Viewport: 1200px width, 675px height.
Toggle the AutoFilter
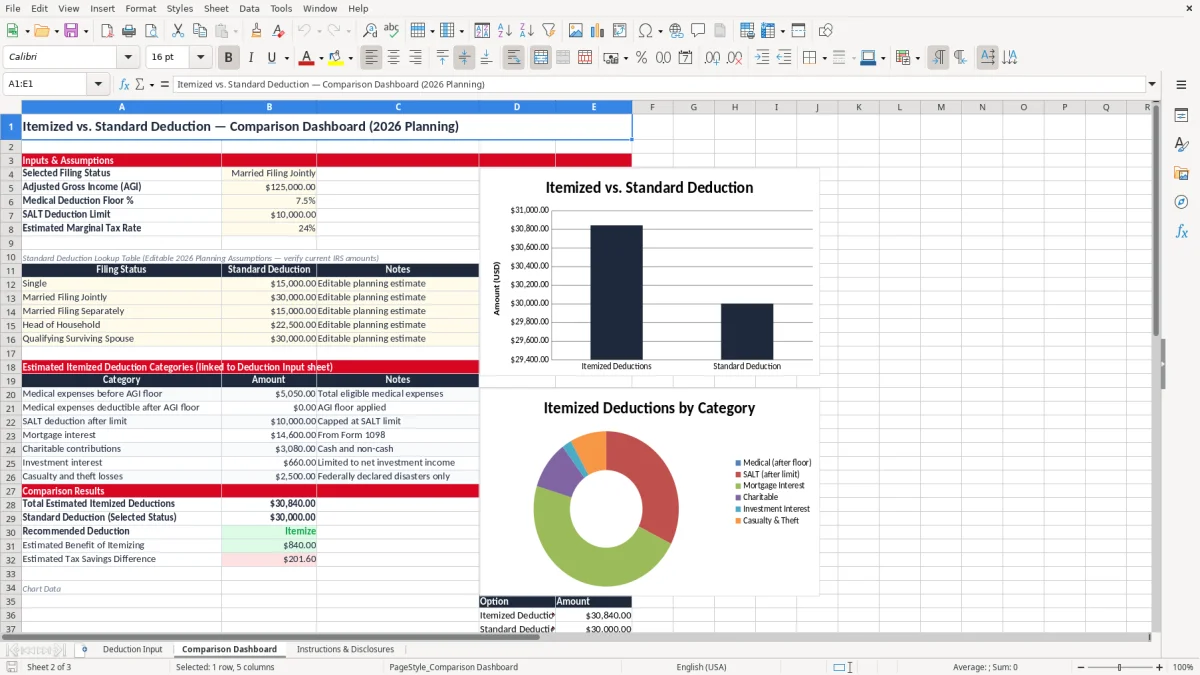tap(549, 31)
